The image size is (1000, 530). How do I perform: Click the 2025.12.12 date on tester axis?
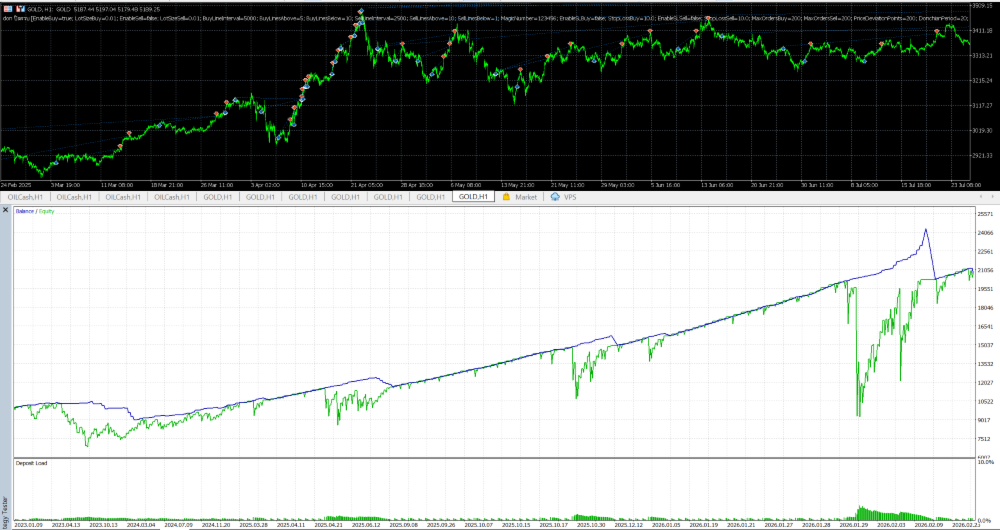[630, 526]
